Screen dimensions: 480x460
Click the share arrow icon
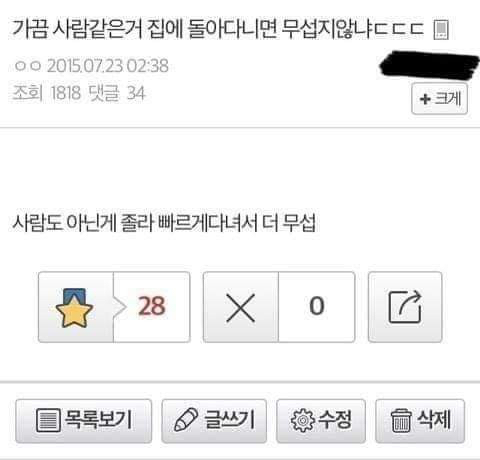pos(405,307)
